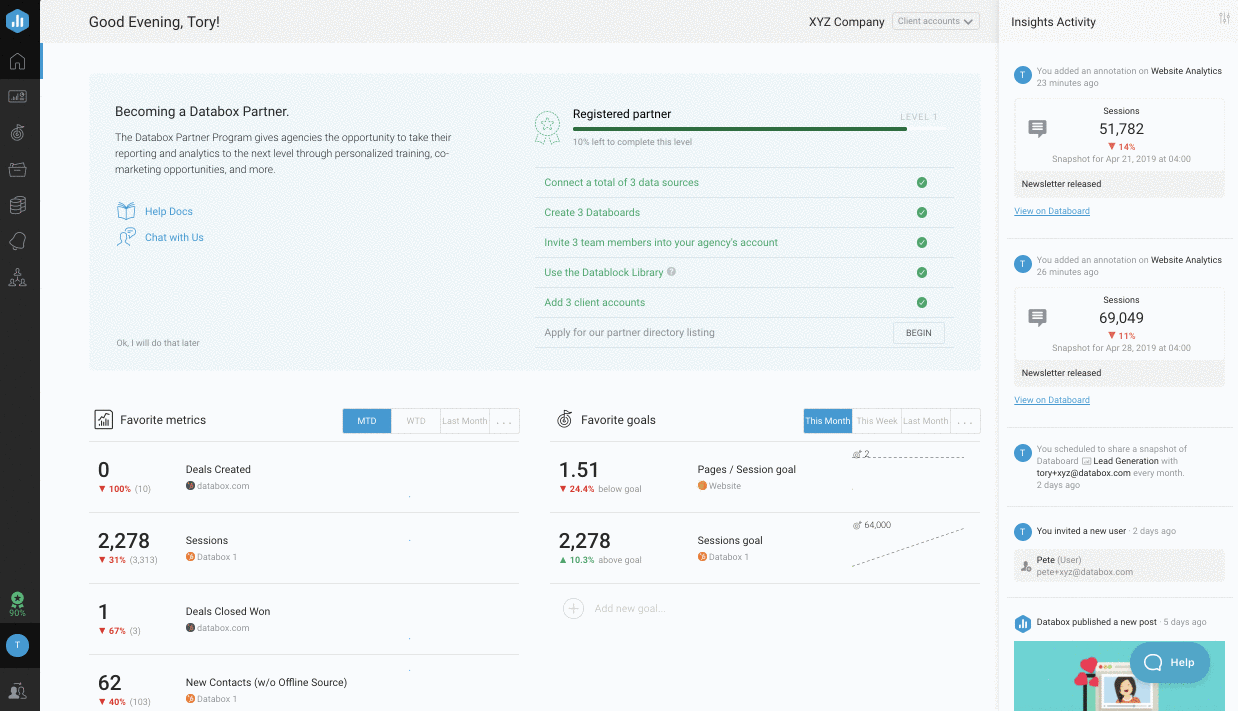Open the Help chat button

tap(1169, 662)
